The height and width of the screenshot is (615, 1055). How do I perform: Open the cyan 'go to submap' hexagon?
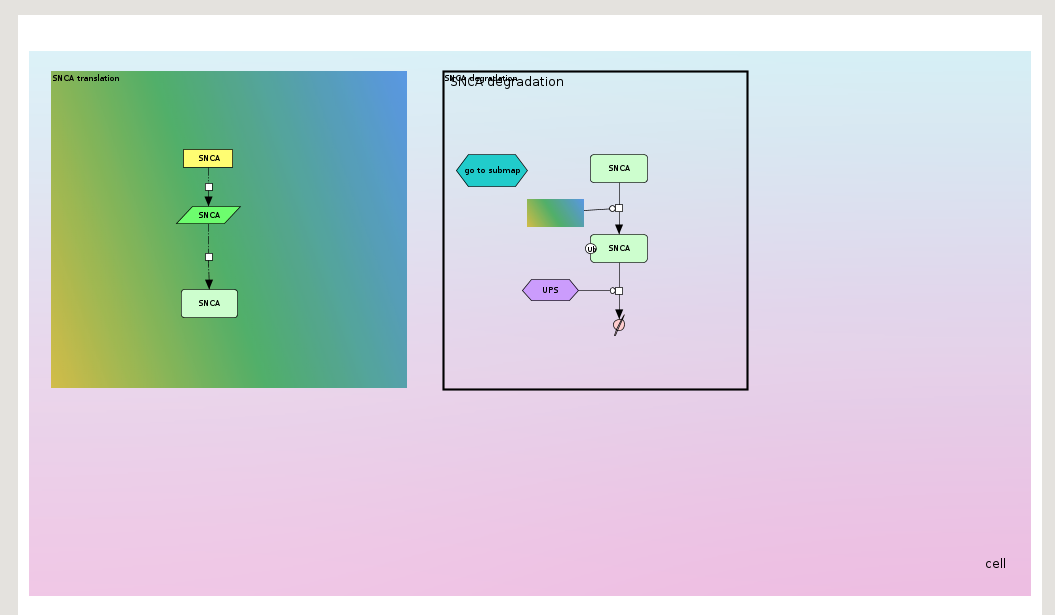click(x=491, y=170)
